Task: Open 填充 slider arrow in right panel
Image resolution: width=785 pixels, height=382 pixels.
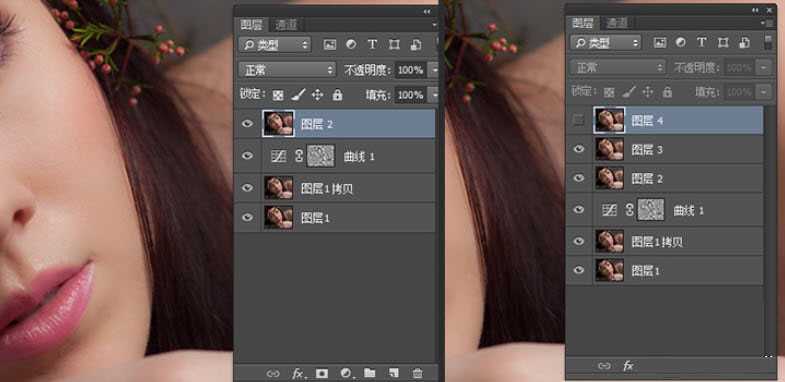Action: click(763, 92)
